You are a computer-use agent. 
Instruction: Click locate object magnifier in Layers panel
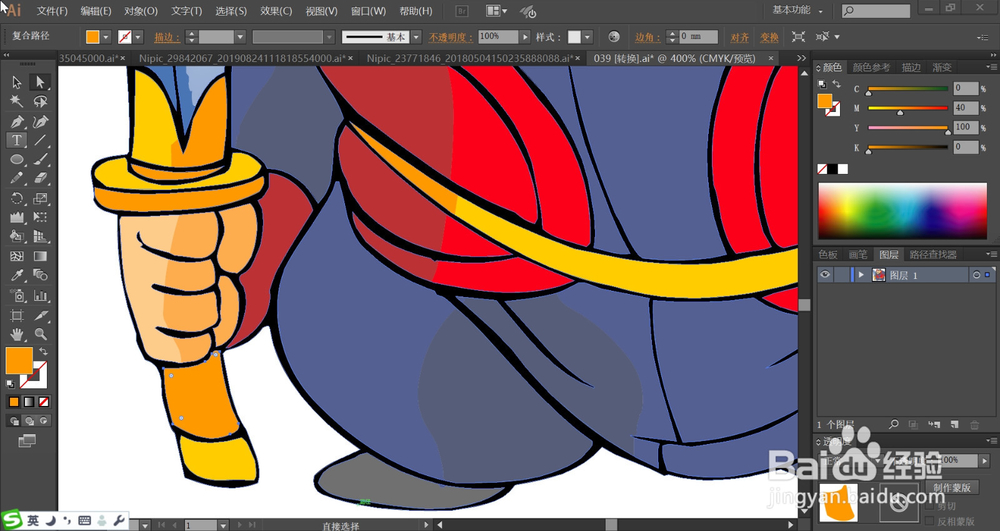point(894,425)
